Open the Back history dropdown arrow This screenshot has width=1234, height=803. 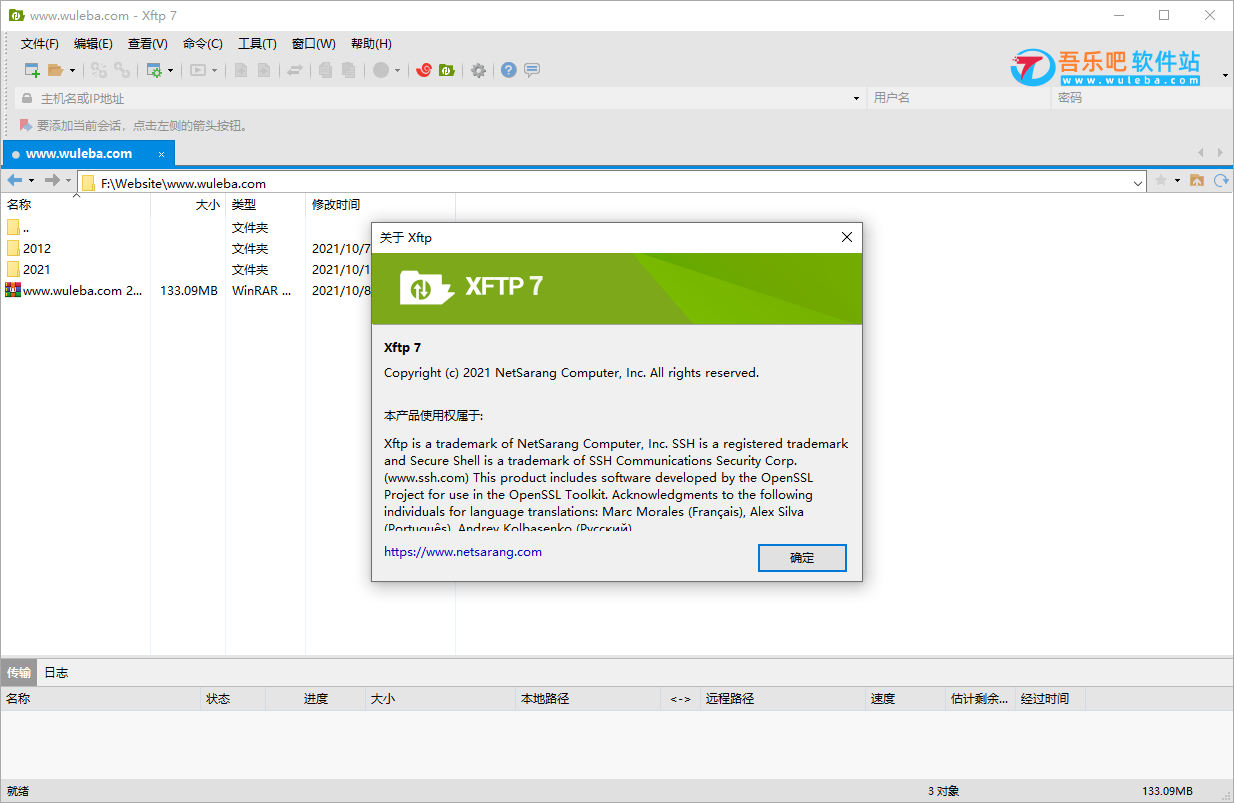[31, 181]
